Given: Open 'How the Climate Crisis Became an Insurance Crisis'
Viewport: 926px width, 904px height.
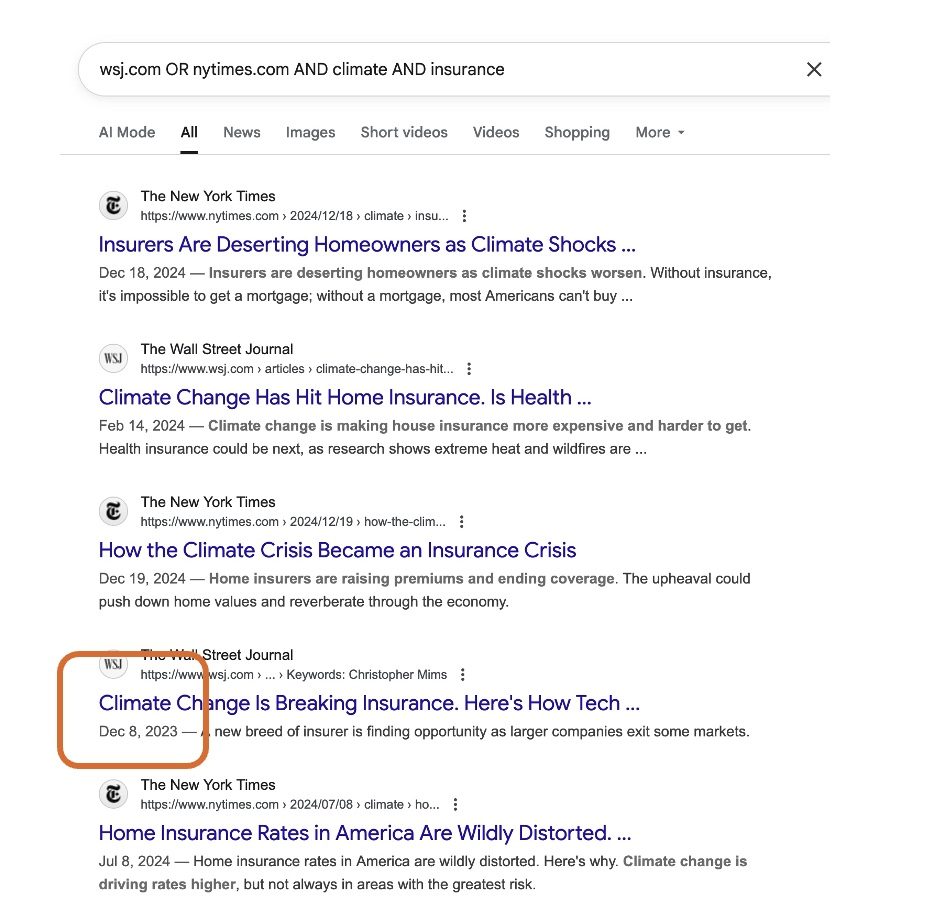Looking at the screenshot, I should (x=337, y=550).
